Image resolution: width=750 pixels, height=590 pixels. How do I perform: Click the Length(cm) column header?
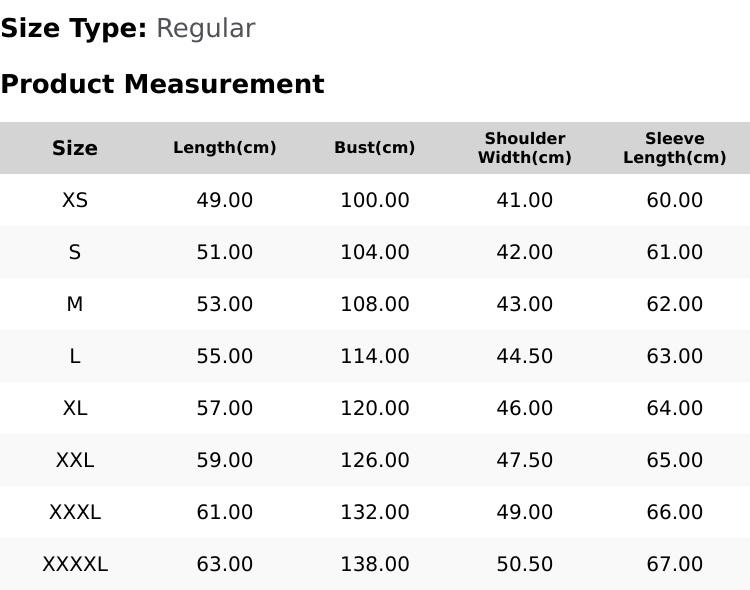click(225, 147)
